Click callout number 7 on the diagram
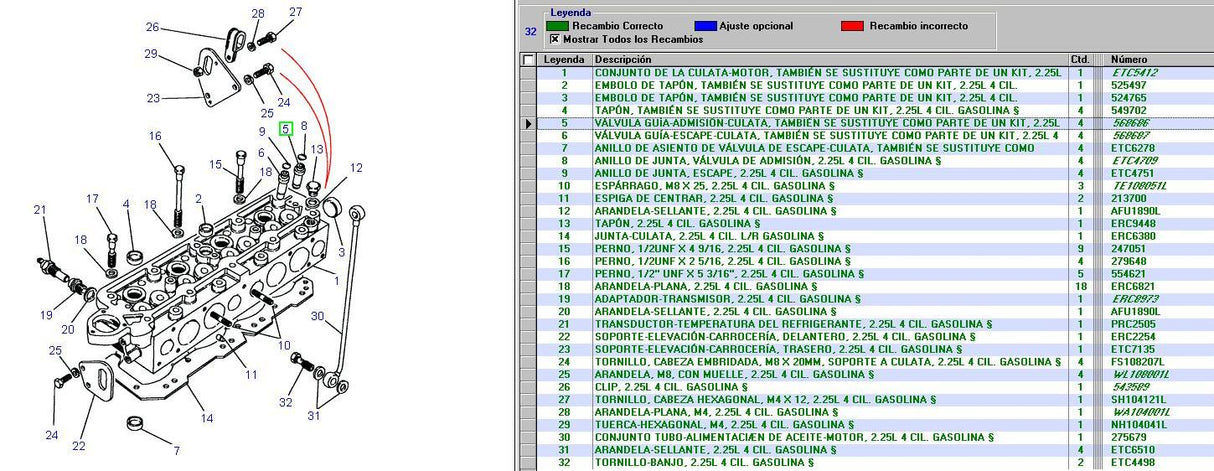 coord(176,450)
